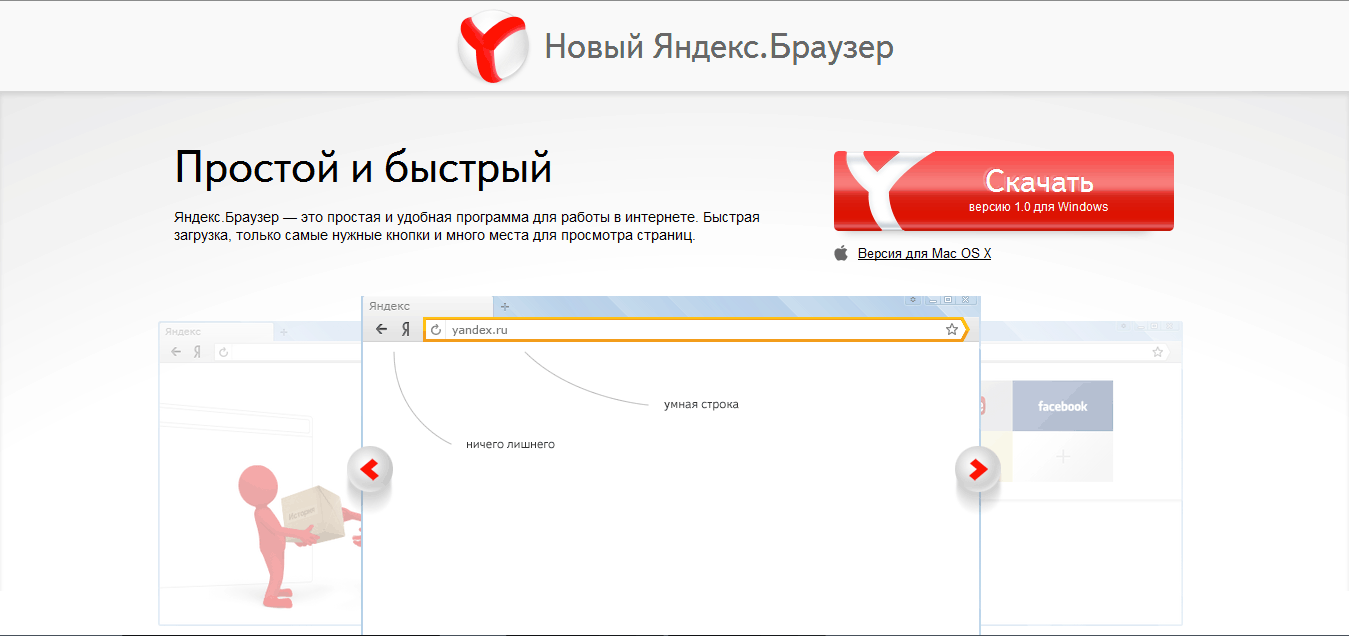This screenshot has width=1349, height=636.
Task: Open the Версия для Mac OS X link
Action: pyautogui.click(x=924, y=254)
